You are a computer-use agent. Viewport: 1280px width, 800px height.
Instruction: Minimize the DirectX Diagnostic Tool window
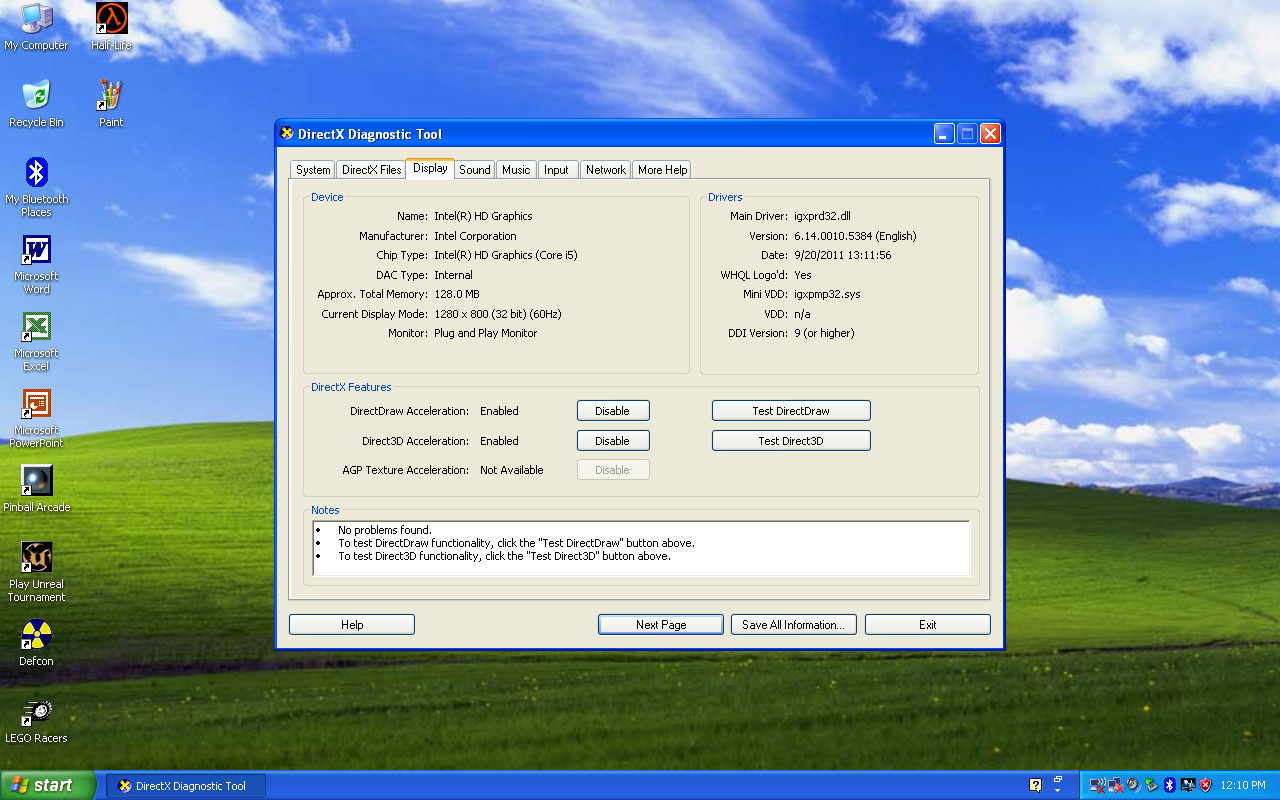[945, 134]
